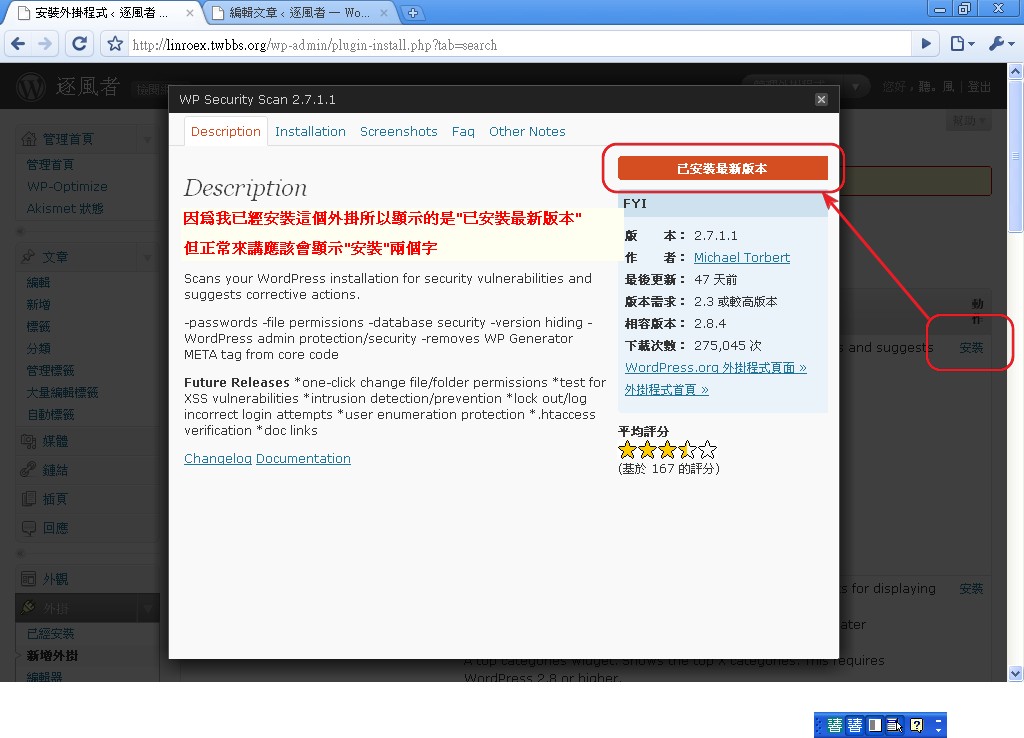
Task: Click the 管理首頁 dashboard house icon
Action: tap(29, 138)
